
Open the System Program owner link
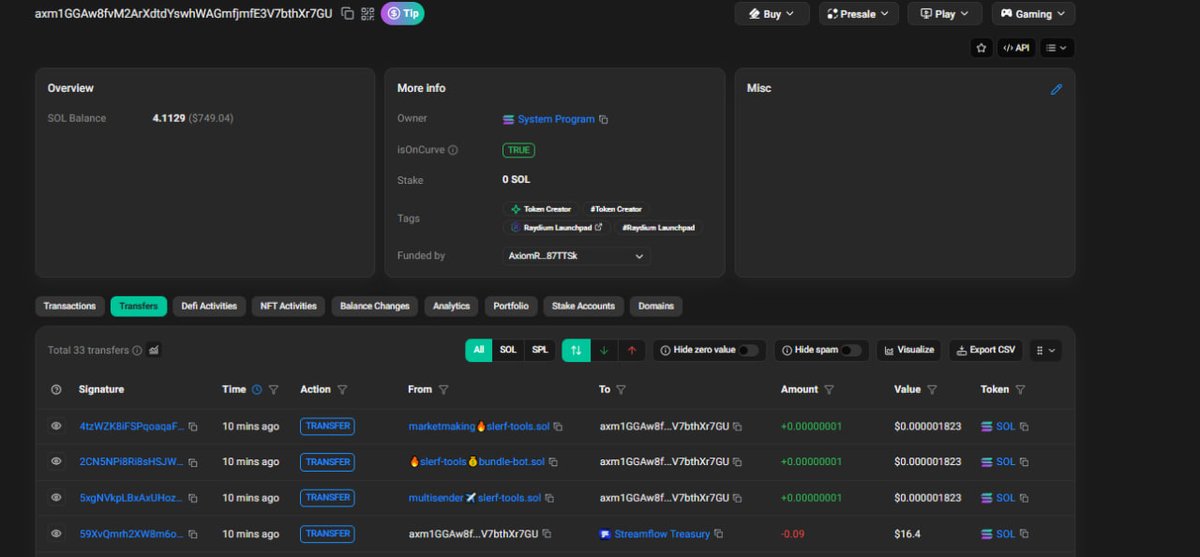click(556, 119)
